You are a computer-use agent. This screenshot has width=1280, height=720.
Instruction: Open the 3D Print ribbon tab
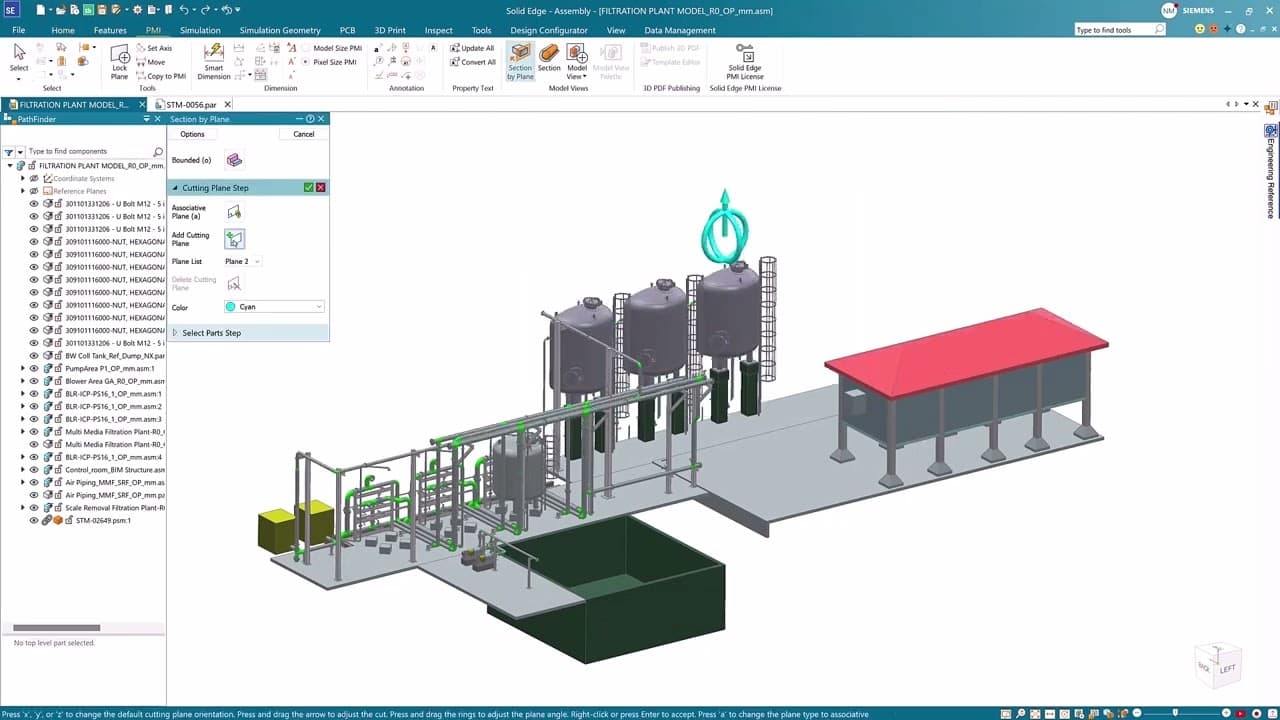coord(390,30)
